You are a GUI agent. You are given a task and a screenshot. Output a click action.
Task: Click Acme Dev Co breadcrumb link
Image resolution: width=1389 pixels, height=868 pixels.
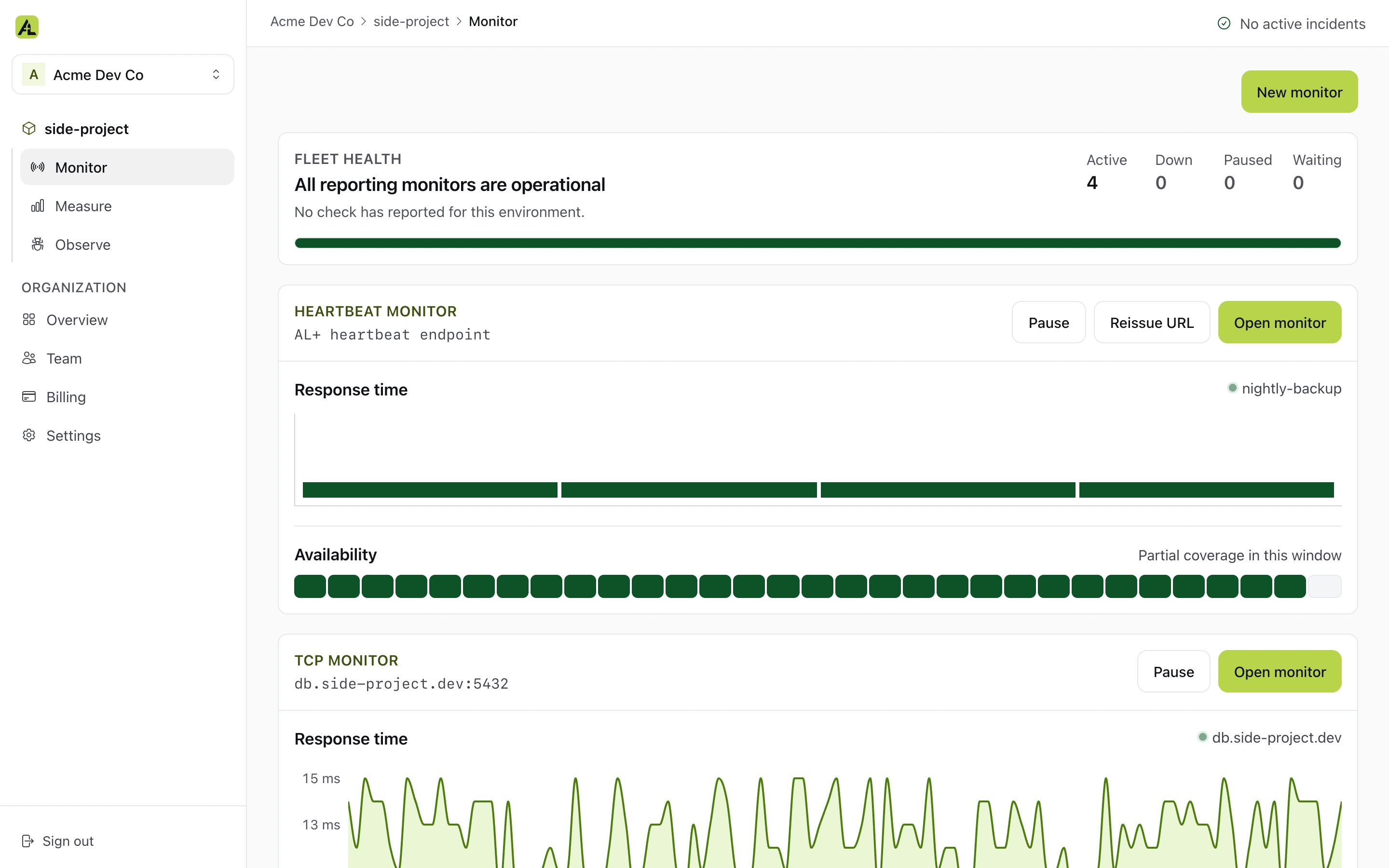pyautogui.click(x=312, y=22)
